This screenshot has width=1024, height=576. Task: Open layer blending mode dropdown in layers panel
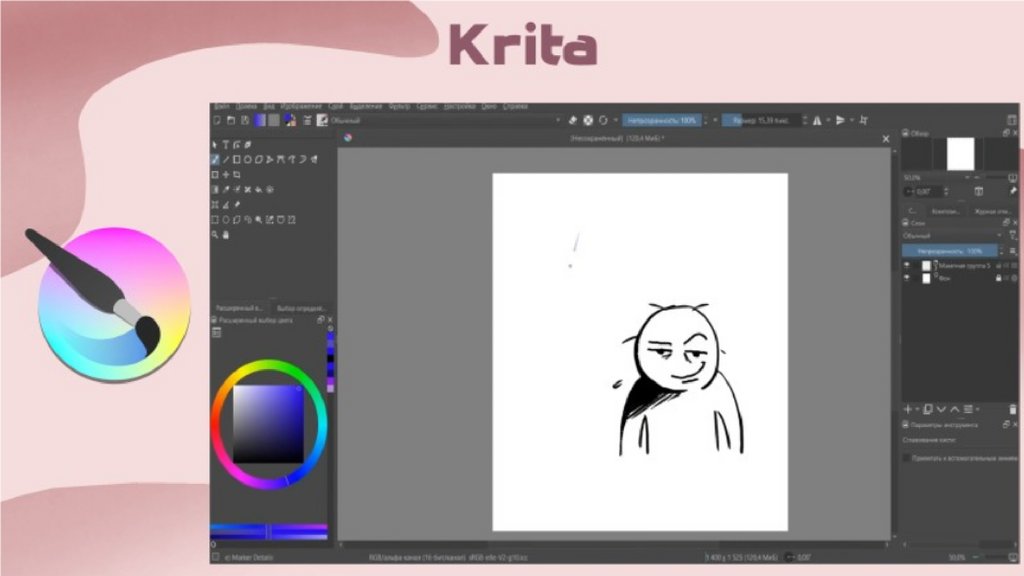click(x=950, y=236)
